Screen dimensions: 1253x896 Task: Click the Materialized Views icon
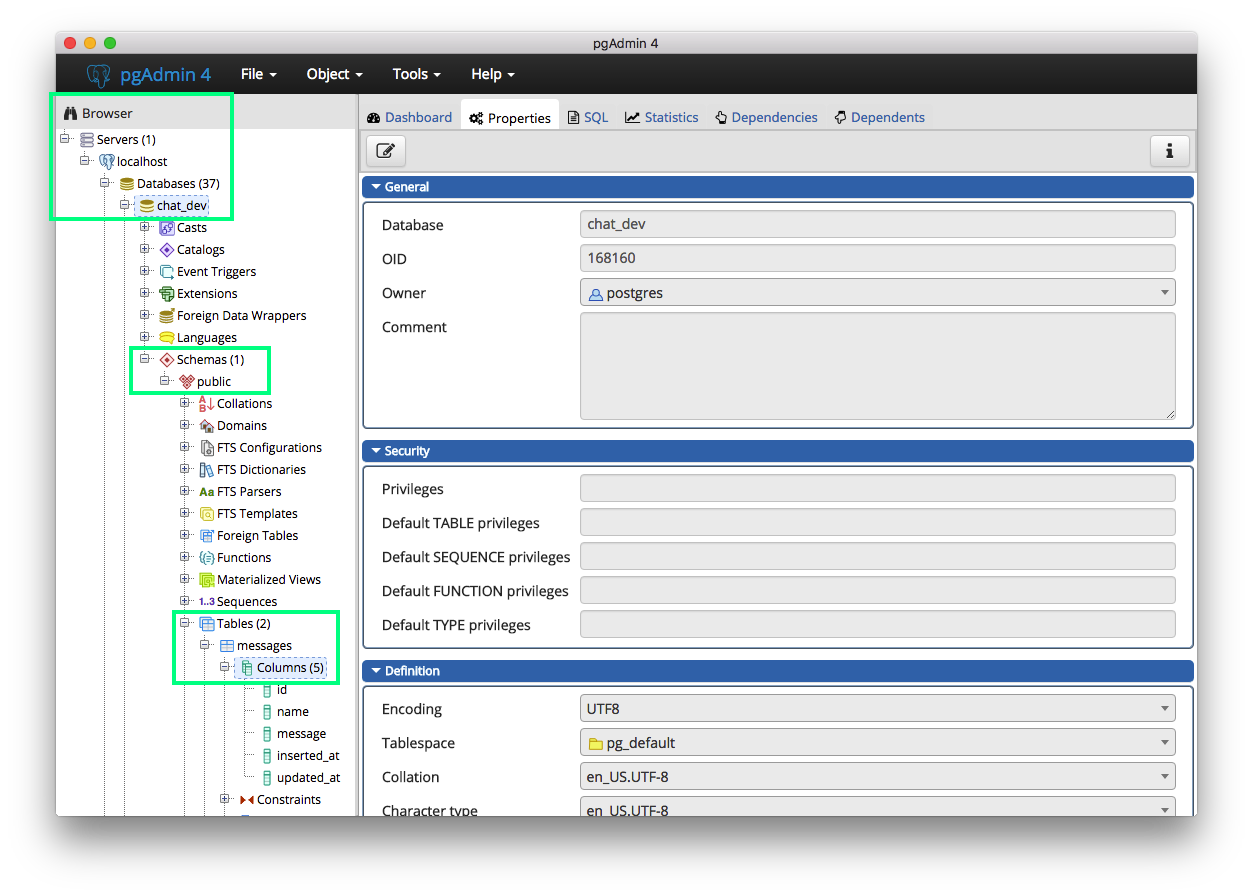[207, 579]
